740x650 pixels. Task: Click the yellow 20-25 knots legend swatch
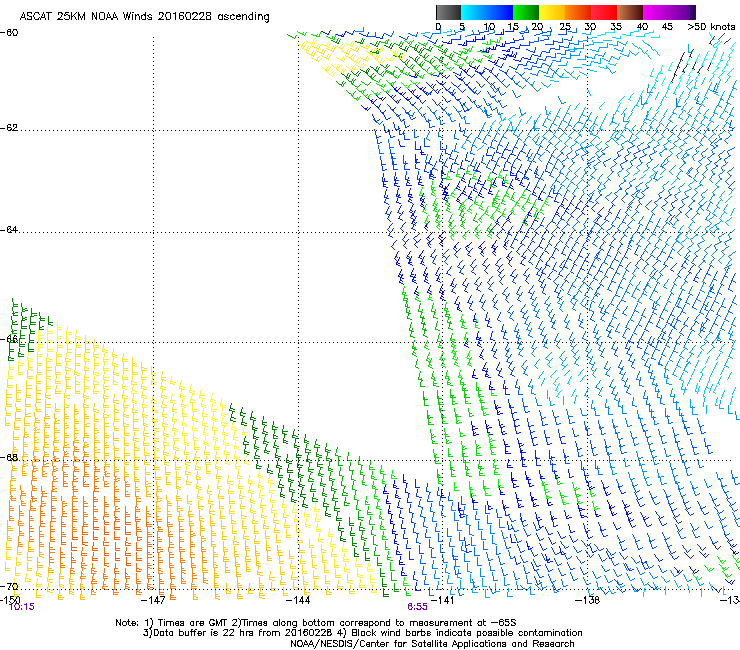pyautogui.click(x=552, y=12)
